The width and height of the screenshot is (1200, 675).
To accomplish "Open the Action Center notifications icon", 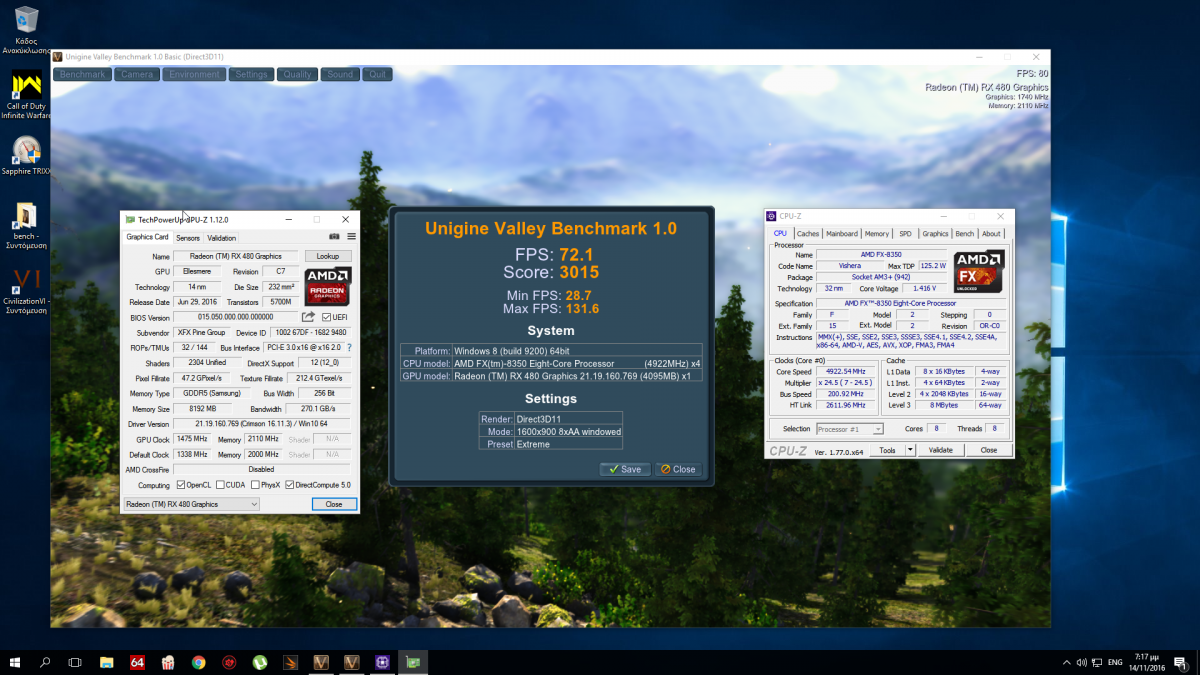I will pos(1183,662).
